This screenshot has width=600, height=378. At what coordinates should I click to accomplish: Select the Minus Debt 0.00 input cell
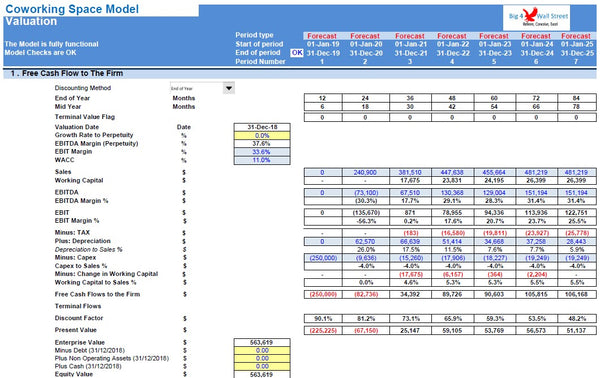(x=262, y=350)
